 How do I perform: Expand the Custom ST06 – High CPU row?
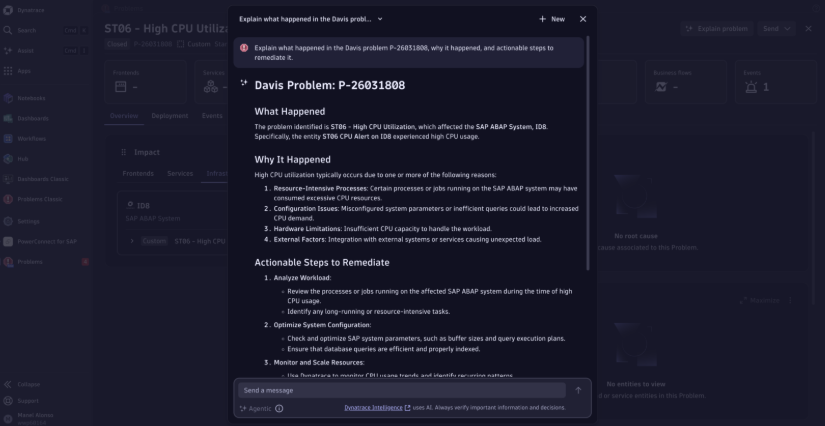coord(132,241)
